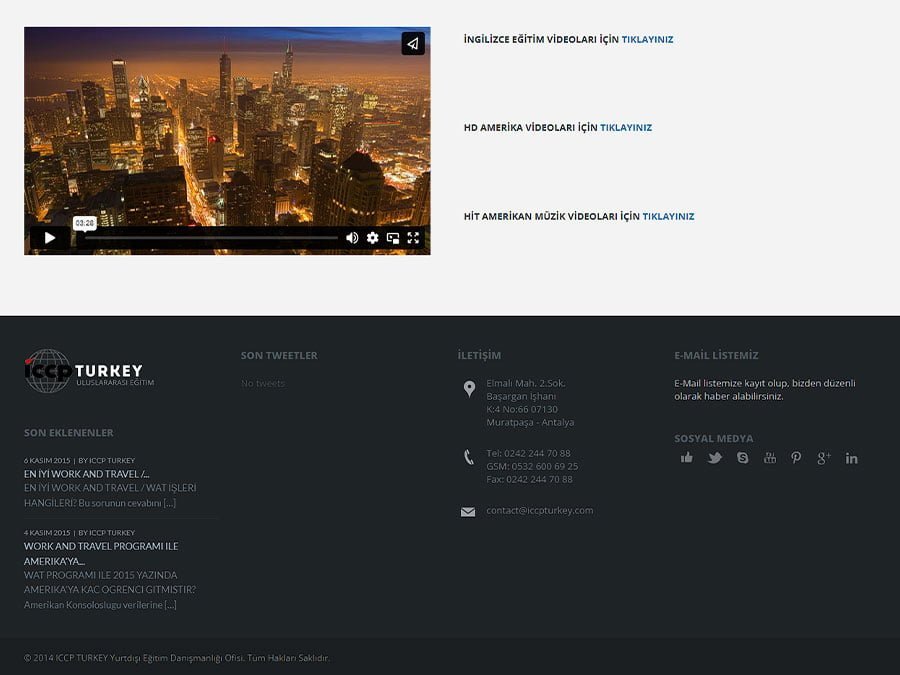Viewport: 900px width, 675px height.
Task: Click TIKLAYINIZ link for HD Amerika videoları
Action: click(626, 128)
